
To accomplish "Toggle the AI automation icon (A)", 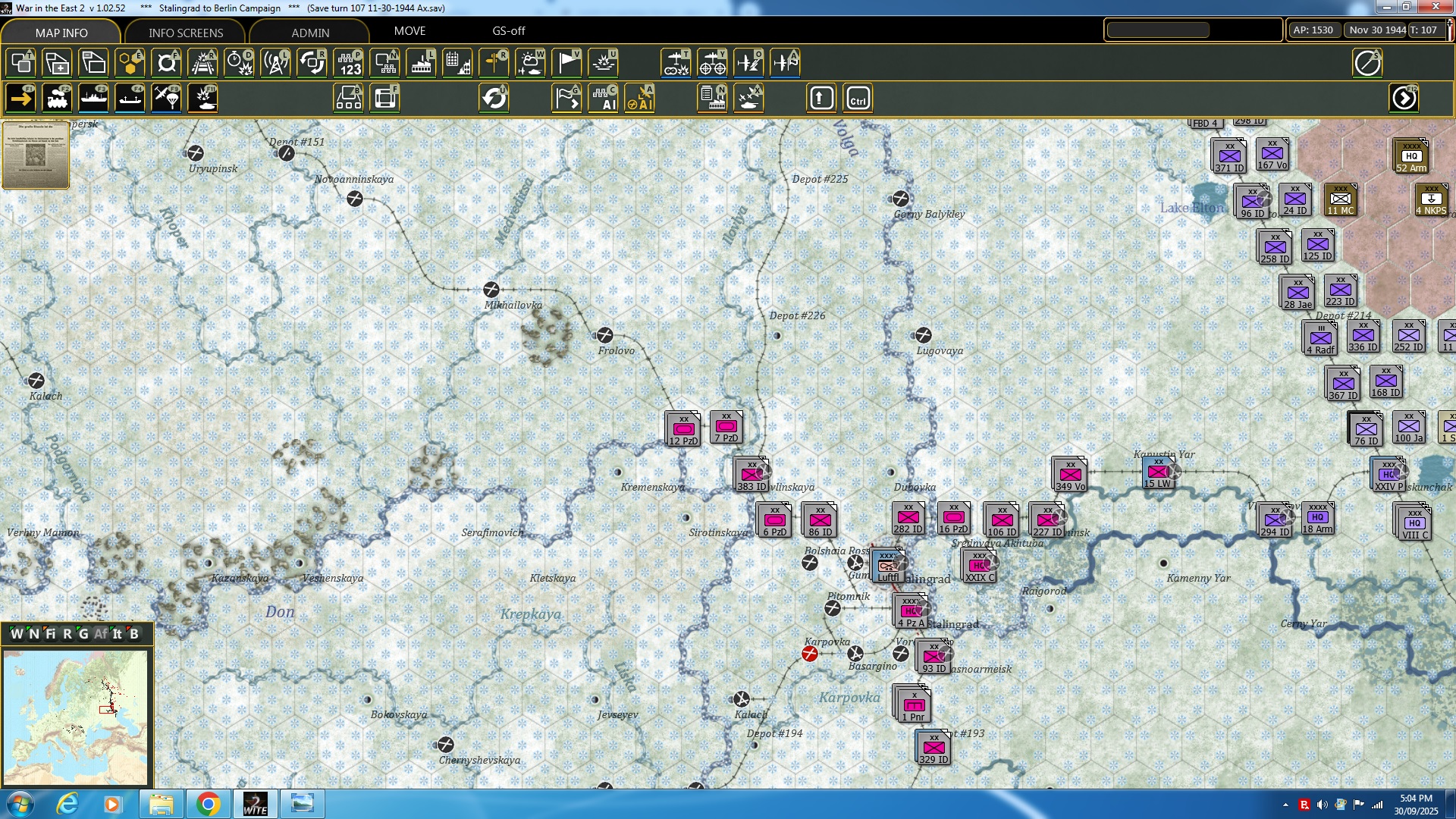I will 639,98.
